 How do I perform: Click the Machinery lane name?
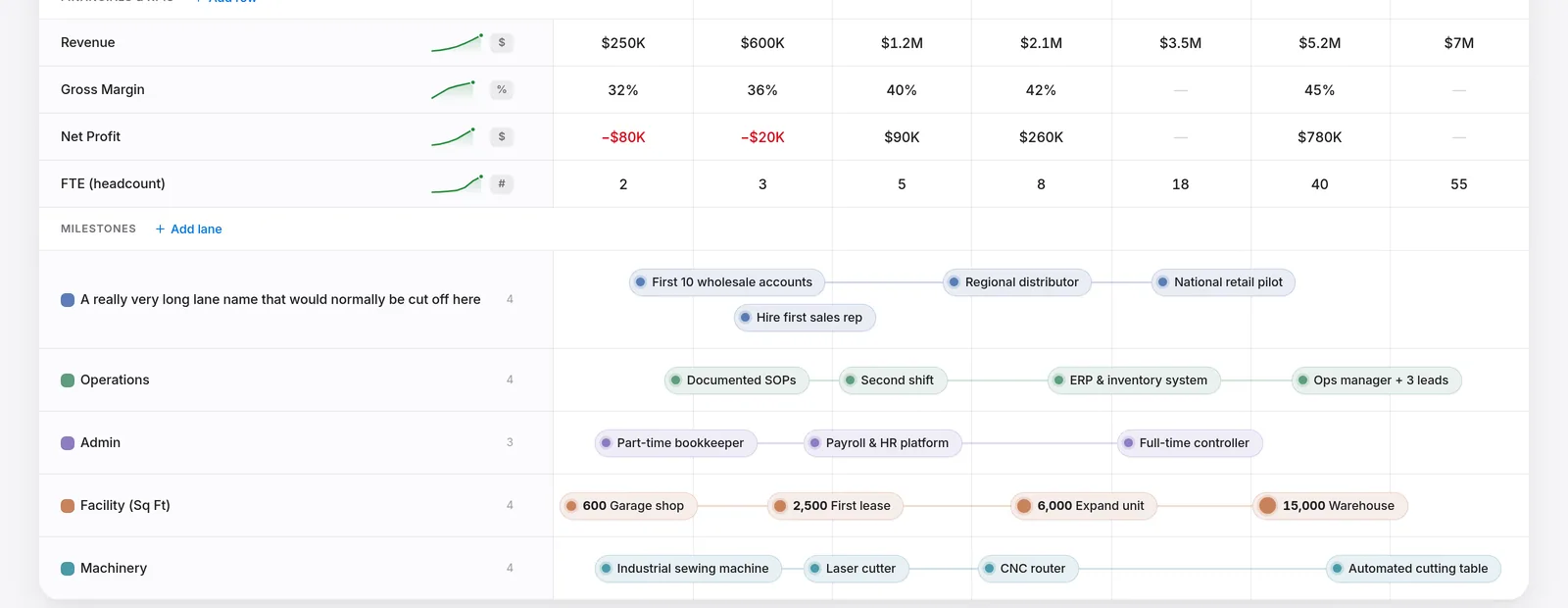(114, 569)
